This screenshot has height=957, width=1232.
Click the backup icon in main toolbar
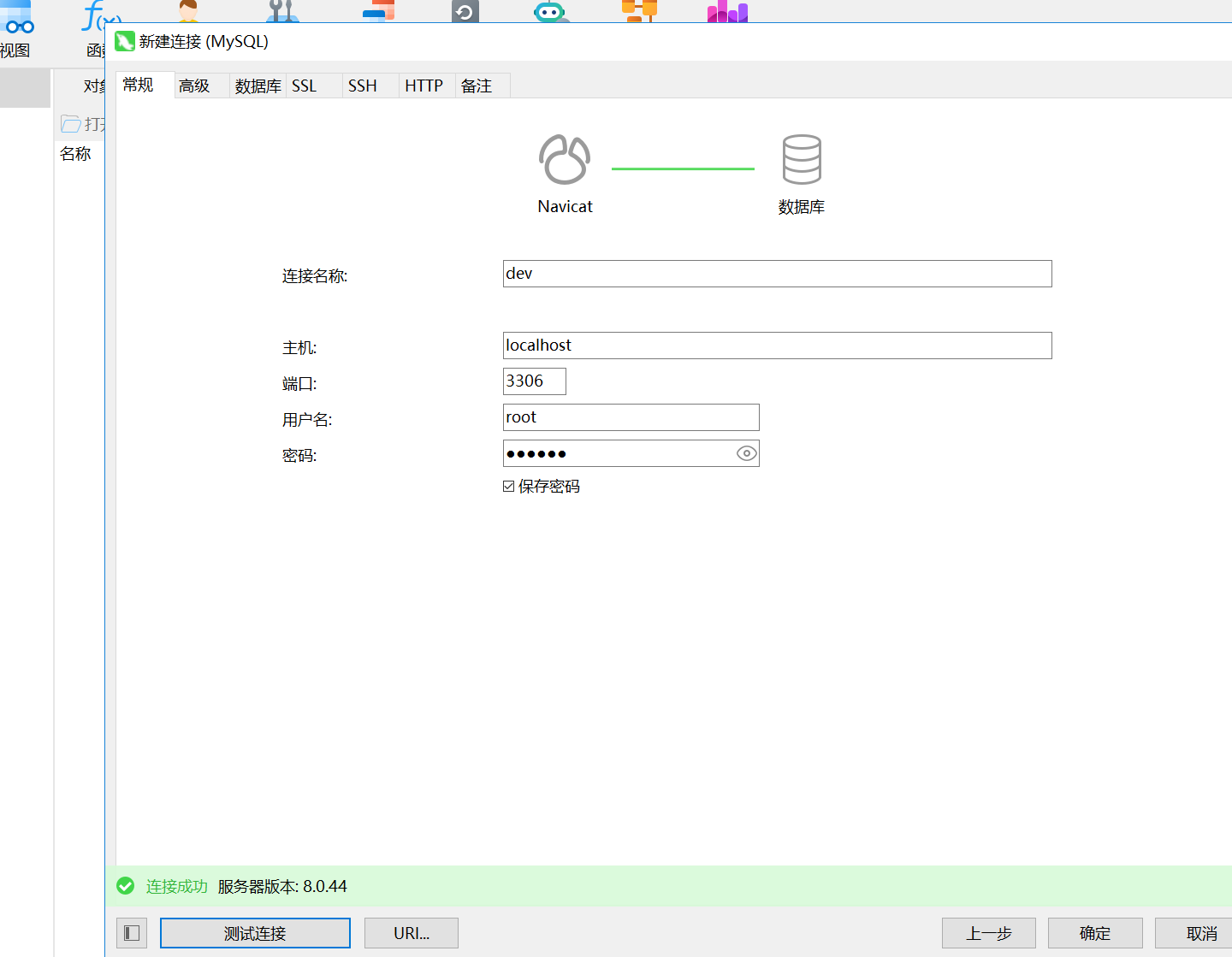click(x=465, y=10)
